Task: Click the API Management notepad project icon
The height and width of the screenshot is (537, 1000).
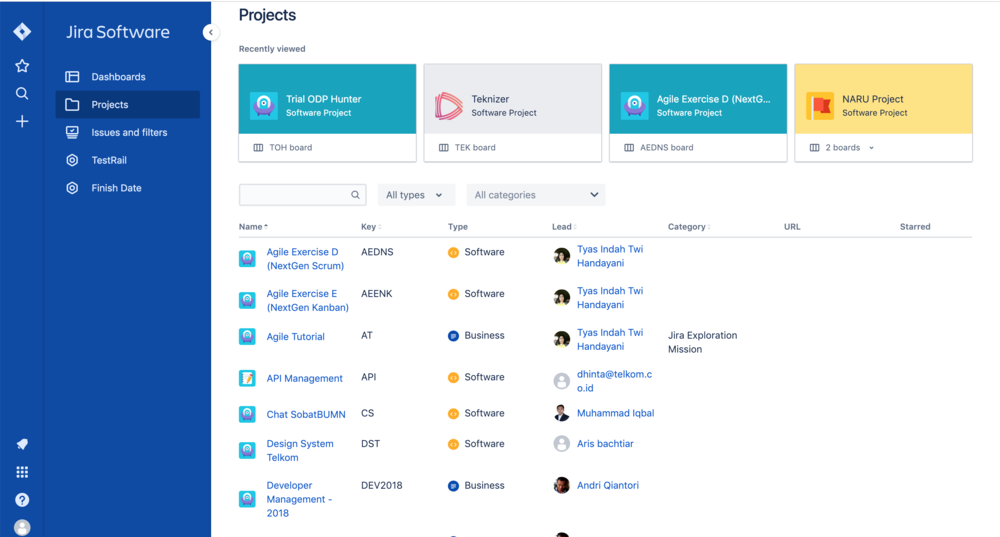Action: pyautogui.click(x=247, y=378)
